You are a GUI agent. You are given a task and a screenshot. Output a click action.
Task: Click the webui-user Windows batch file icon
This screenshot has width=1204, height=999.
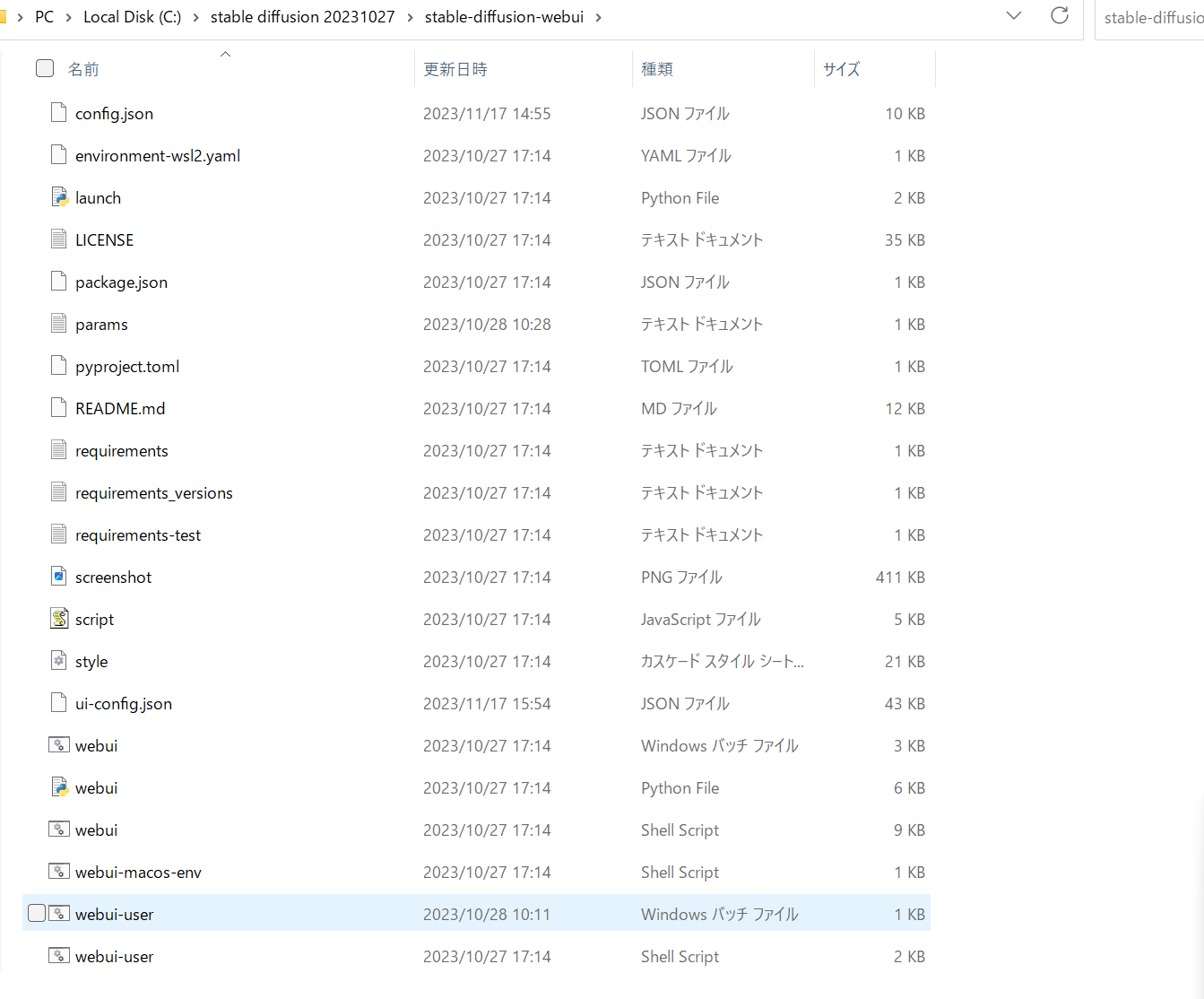58,913
